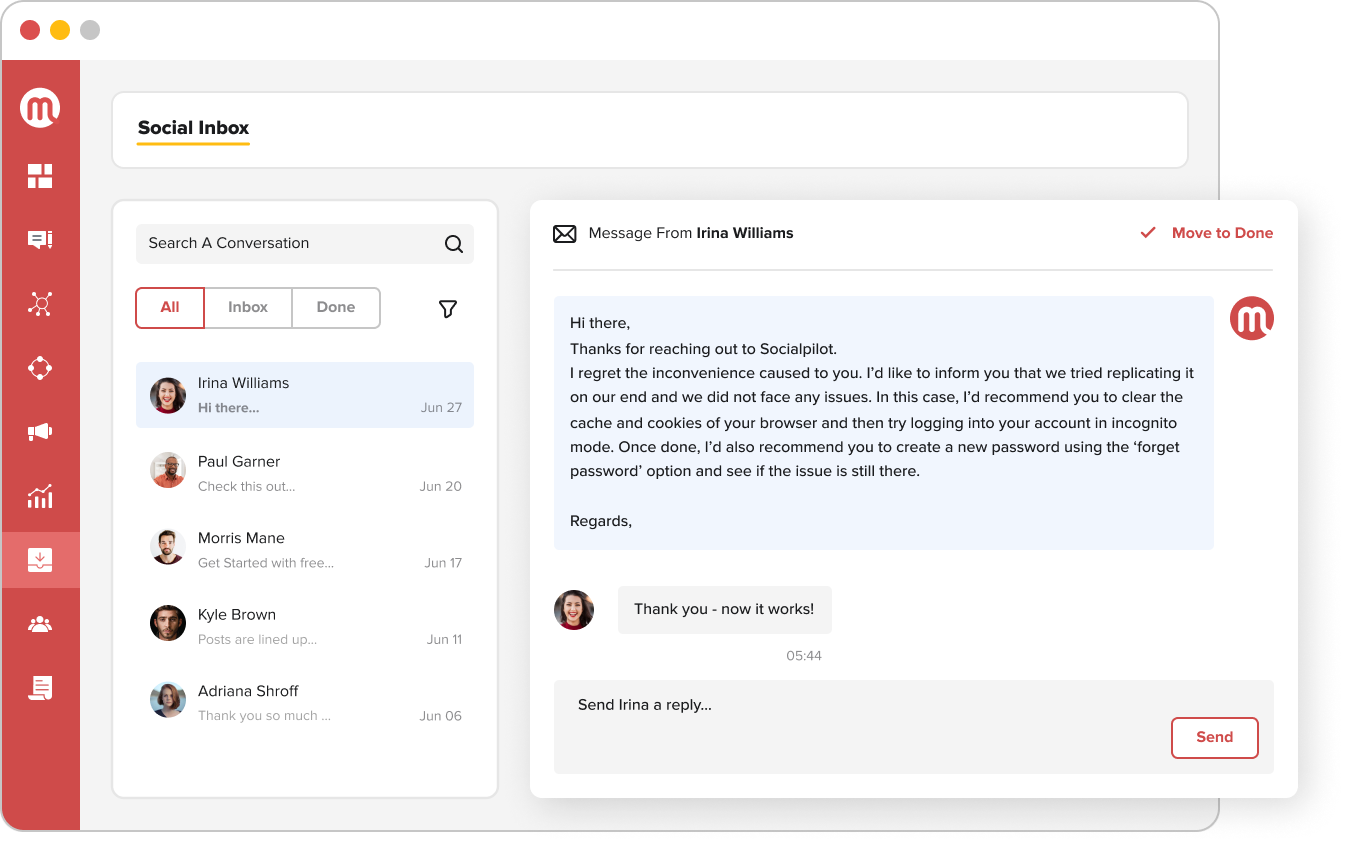Open the circular connections sidebar icon
This screenshot has width=1346, height=846.
[40, 368]
